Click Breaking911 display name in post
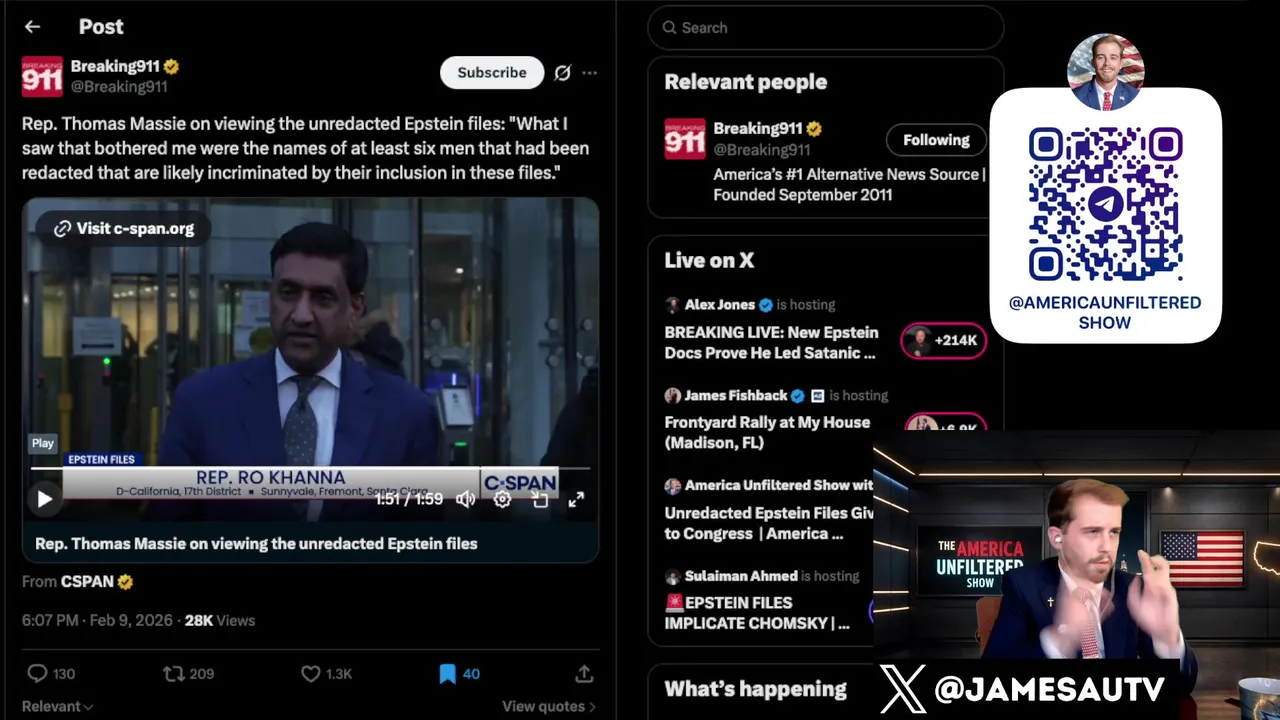Screen dimensions: 1280x720 (x=115, y=66)
